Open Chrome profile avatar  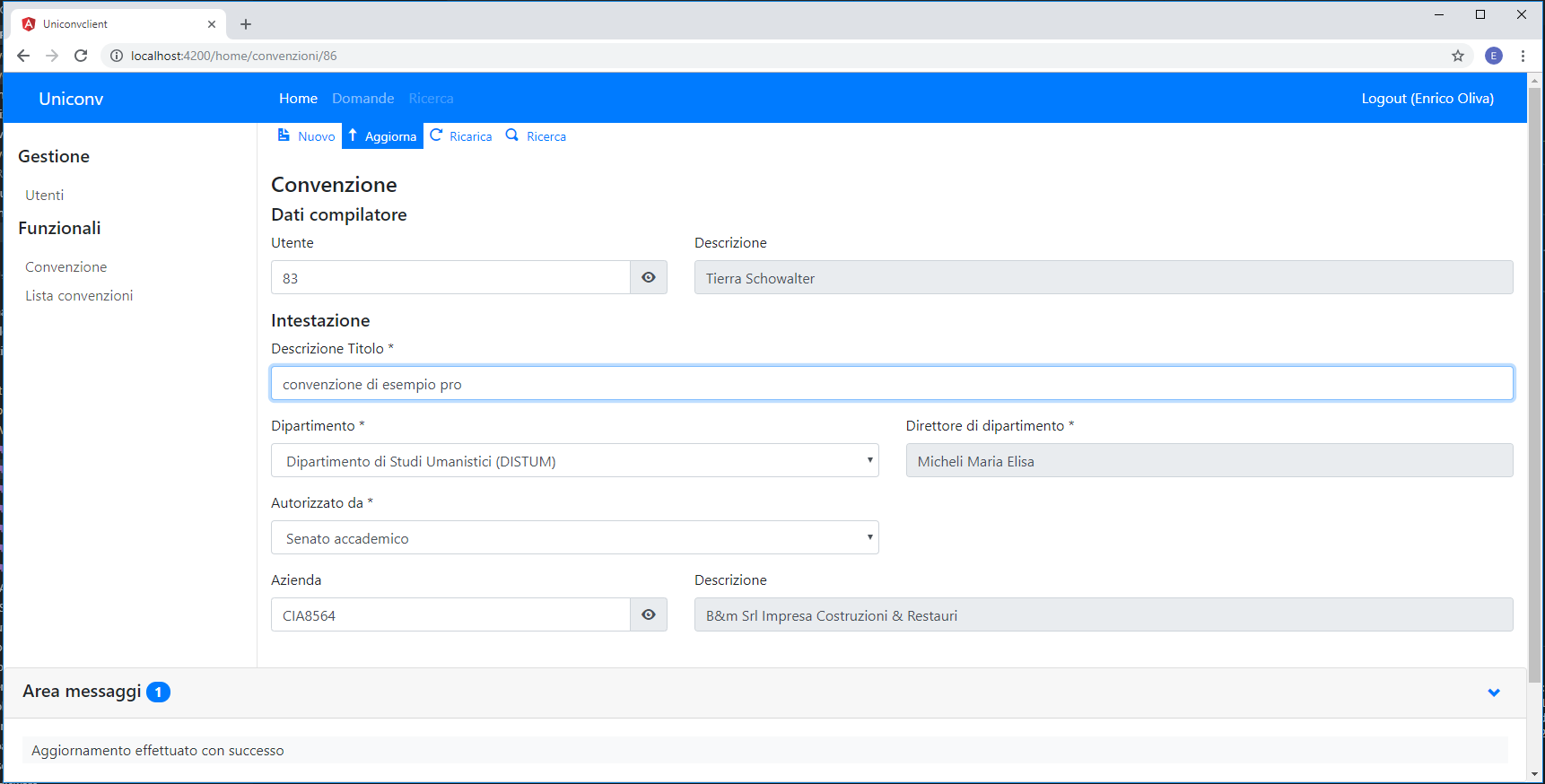point(1494,56)
